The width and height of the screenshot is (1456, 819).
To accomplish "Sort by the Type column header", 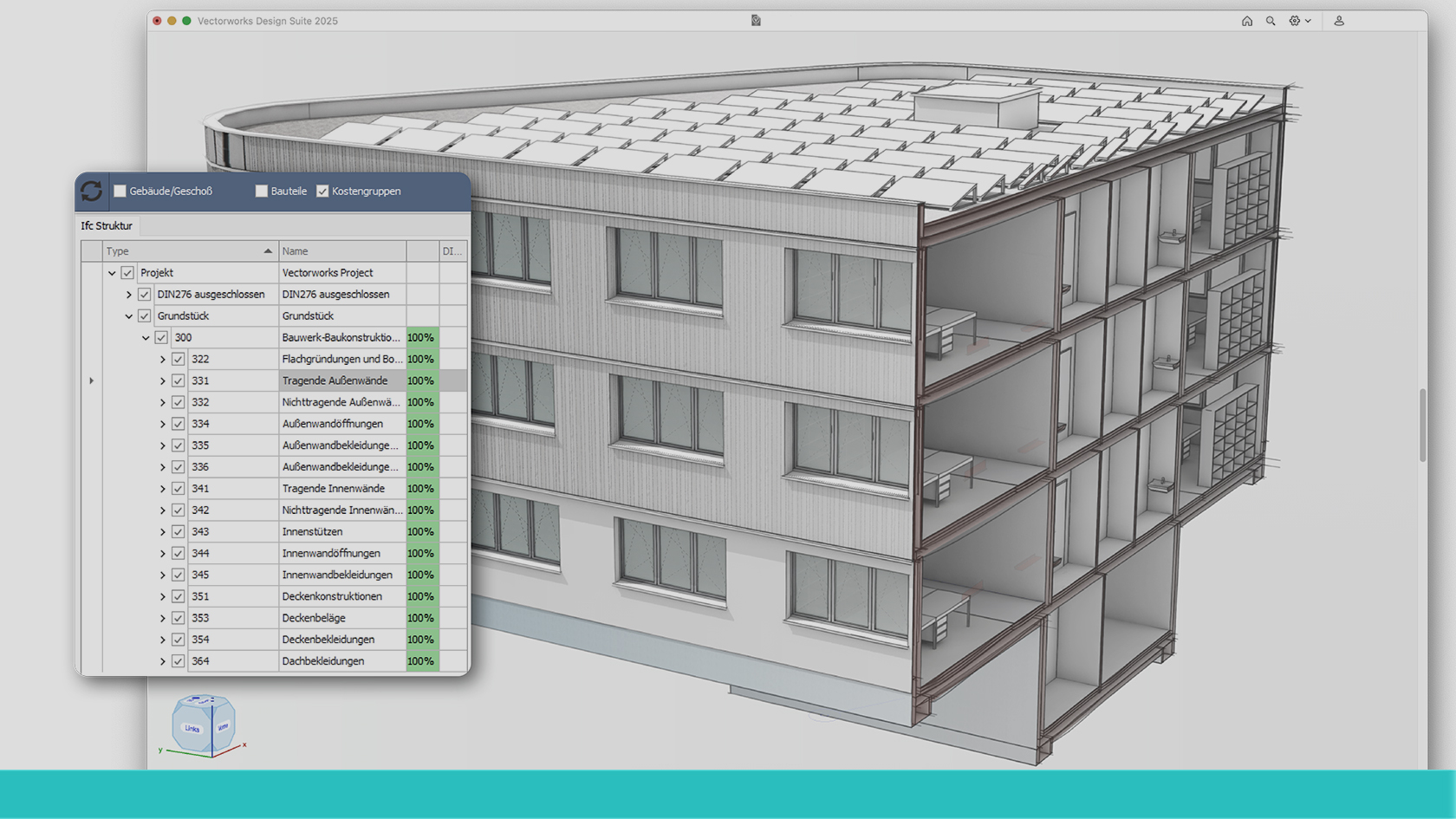I will pyautogui.click(x=190, y=251).
